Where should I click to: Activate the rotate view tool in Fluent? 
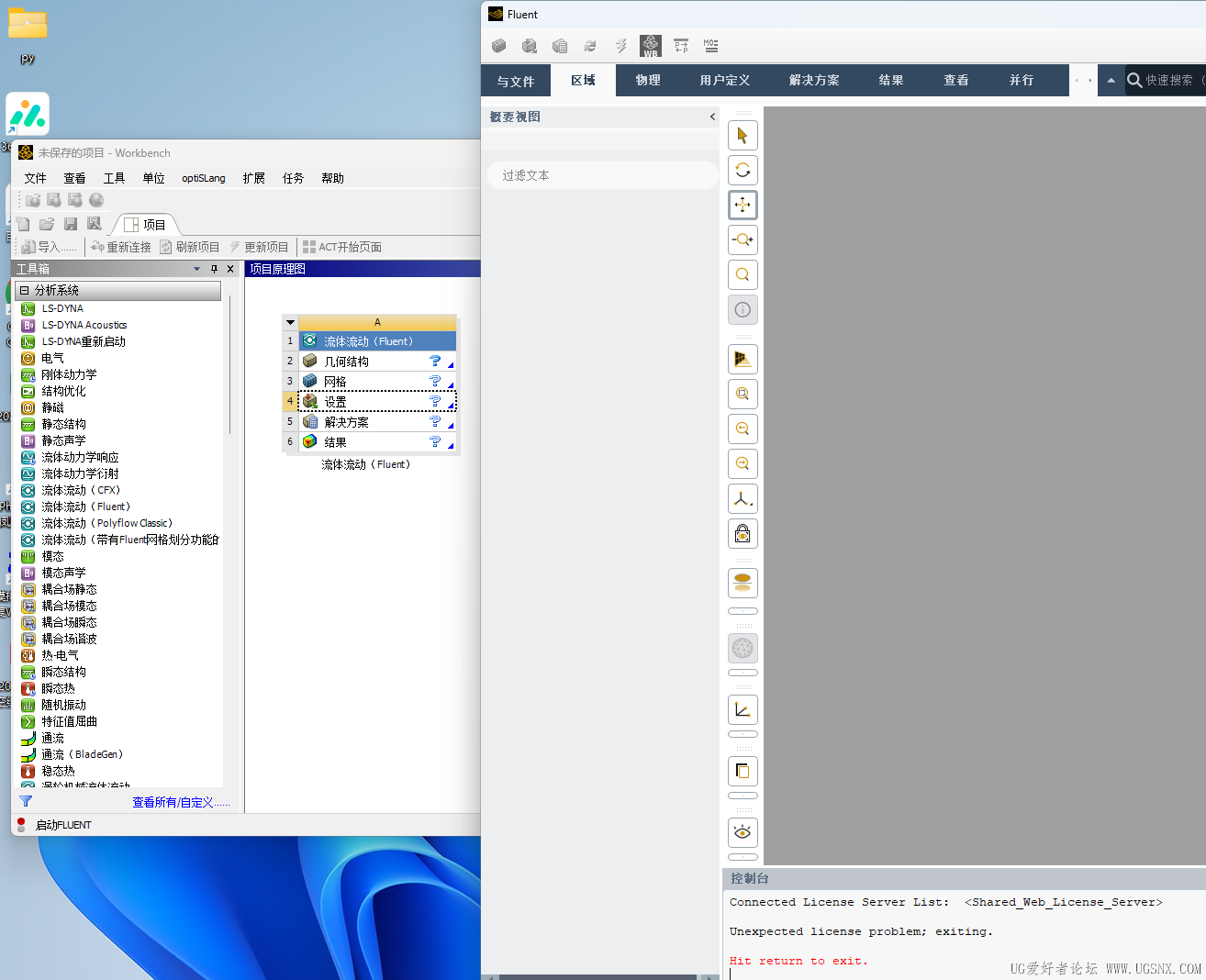(743, 170)
